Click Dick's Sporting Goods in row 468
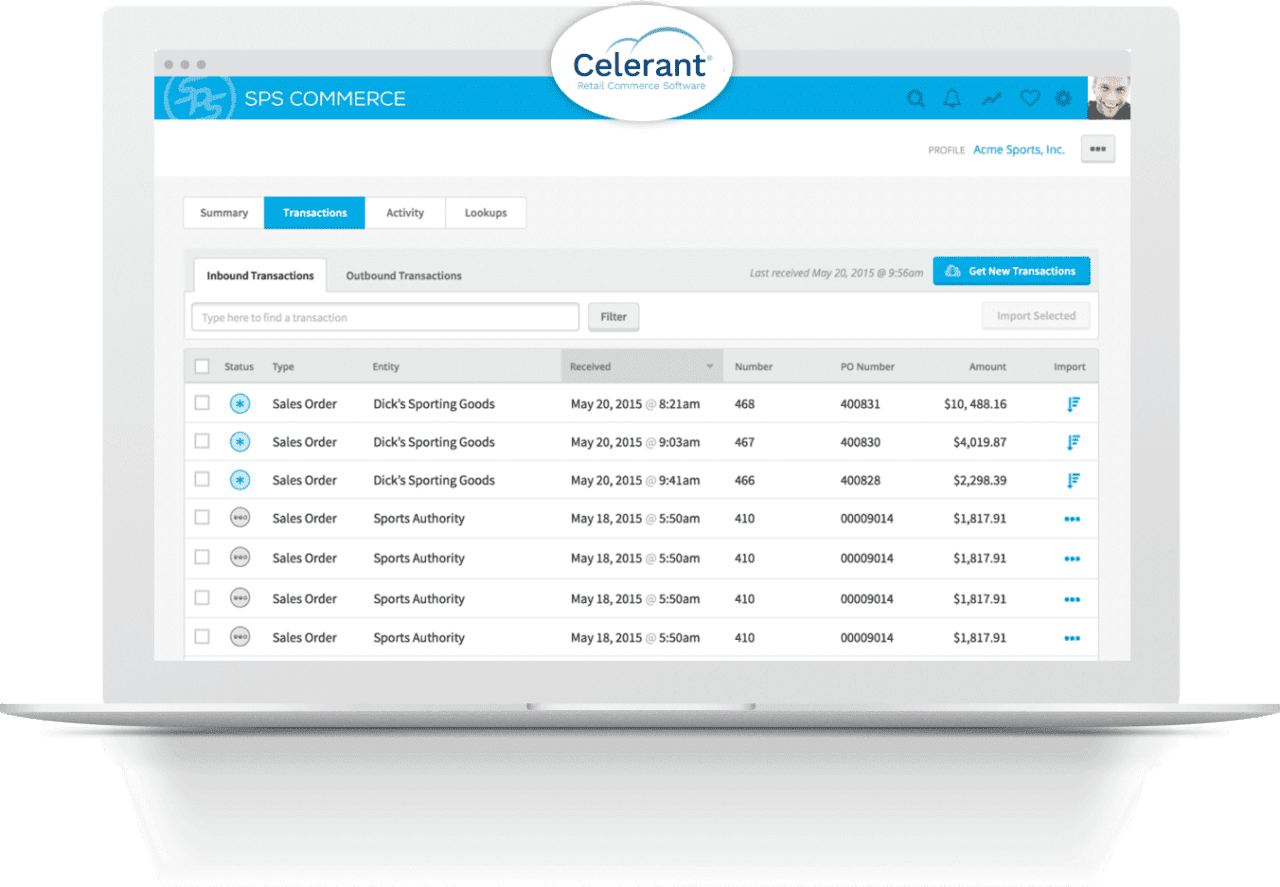The height and width of the screenshot is (887, 1280). click(434, 404)
